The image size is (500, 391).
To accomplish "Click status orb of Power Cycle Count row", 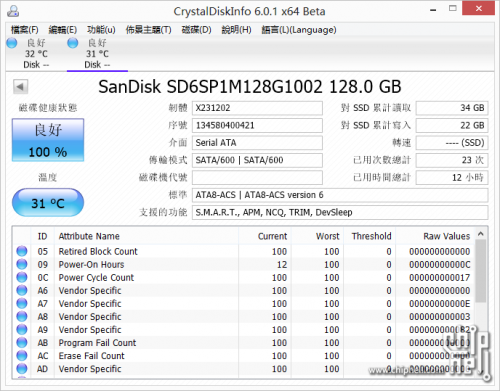I will pos(22,277).
